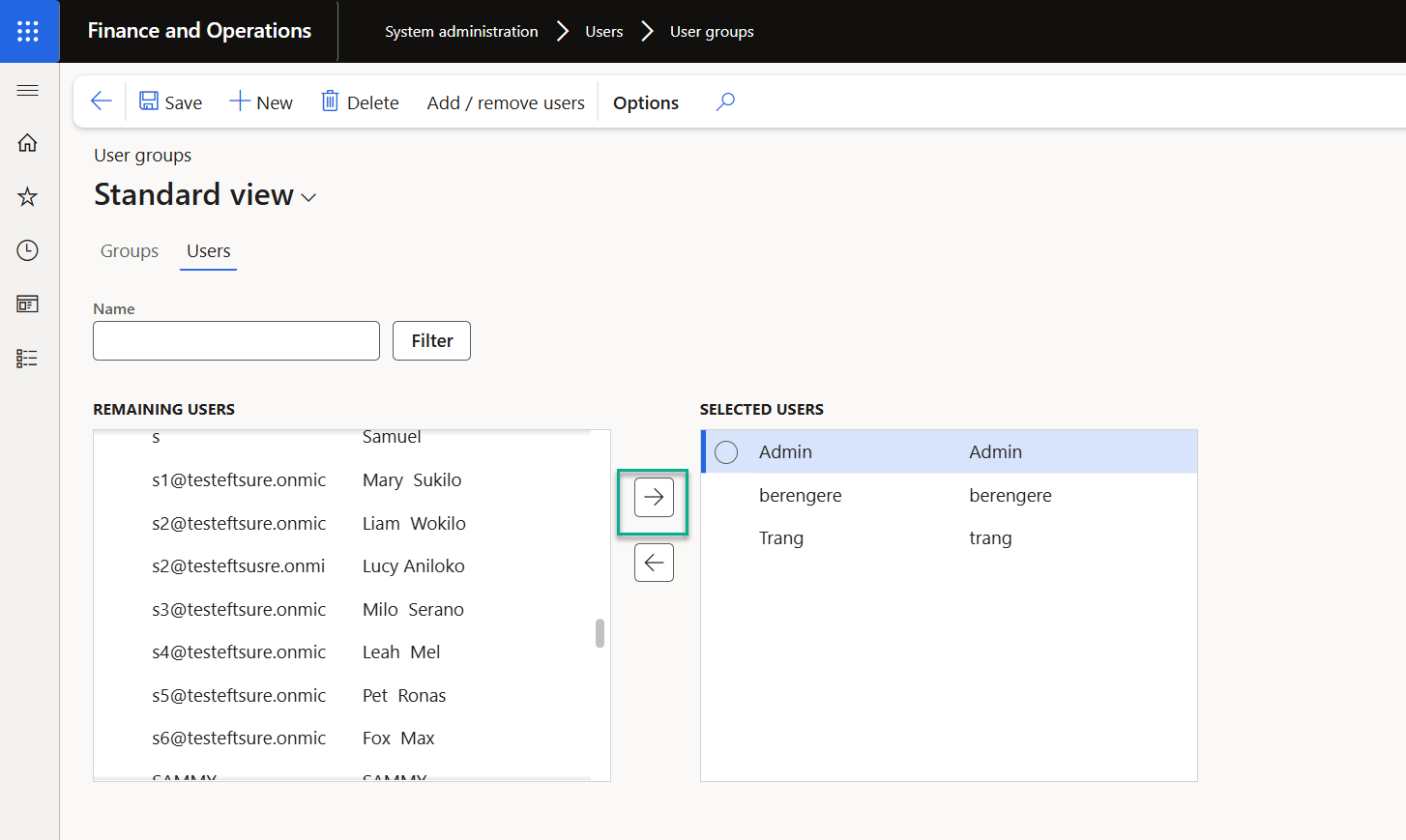Screen dimensions: 1406x840
Task: Open Workspaces icon in the sidebar
Action: point(28,304)
